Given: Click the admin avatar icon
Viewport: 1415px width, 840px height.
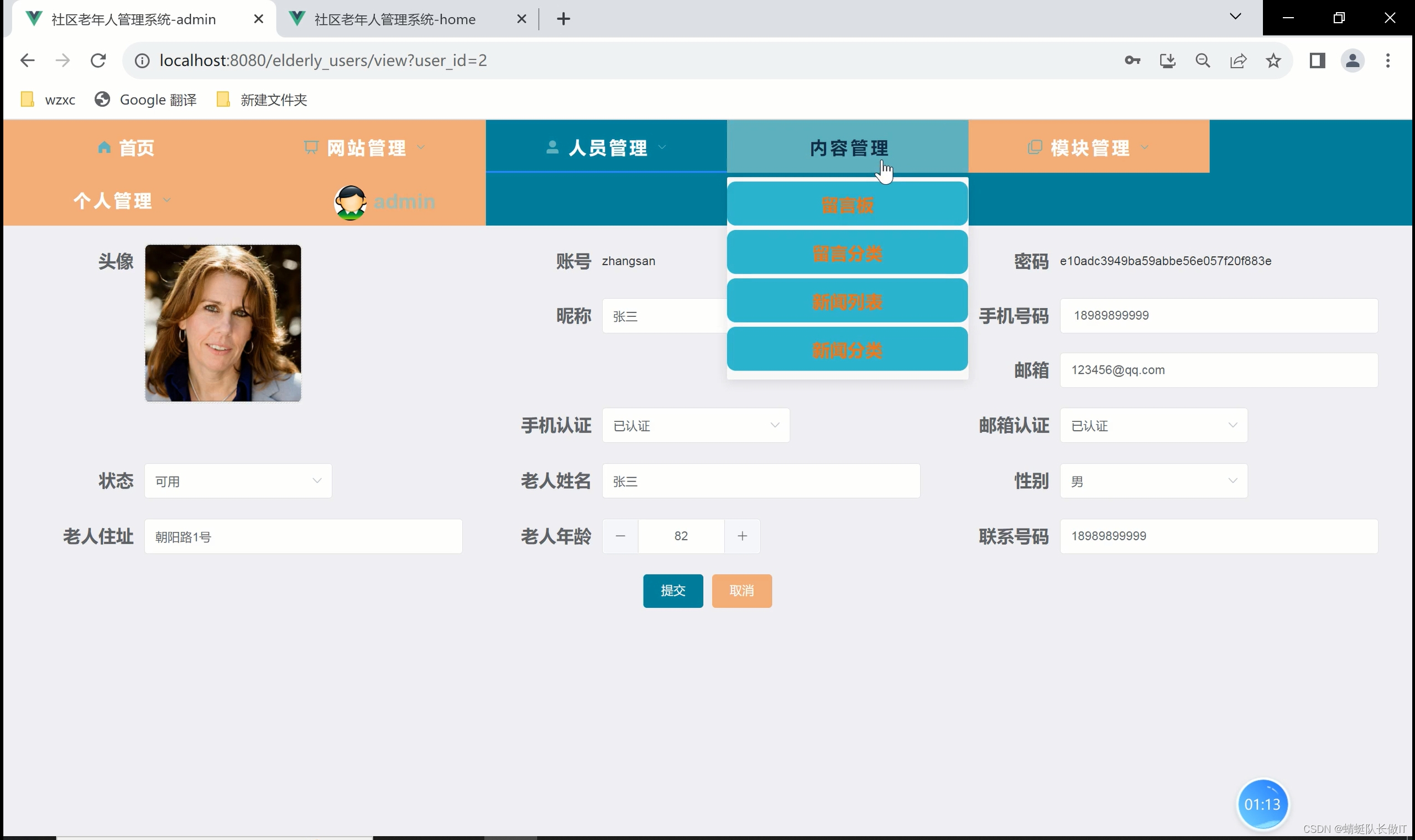Looking at the screenshot, I should (351, 202).
